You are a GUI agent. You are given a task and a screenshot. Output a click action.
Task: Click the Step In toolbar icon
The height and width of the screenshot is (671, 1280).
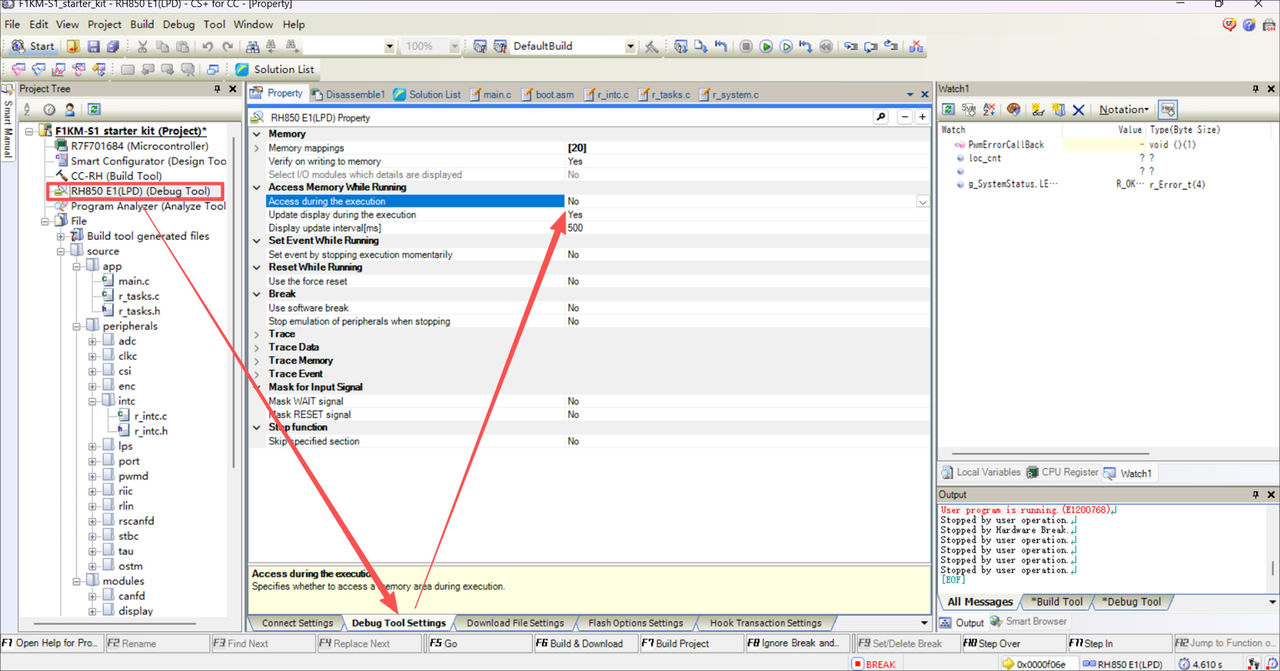849,46
